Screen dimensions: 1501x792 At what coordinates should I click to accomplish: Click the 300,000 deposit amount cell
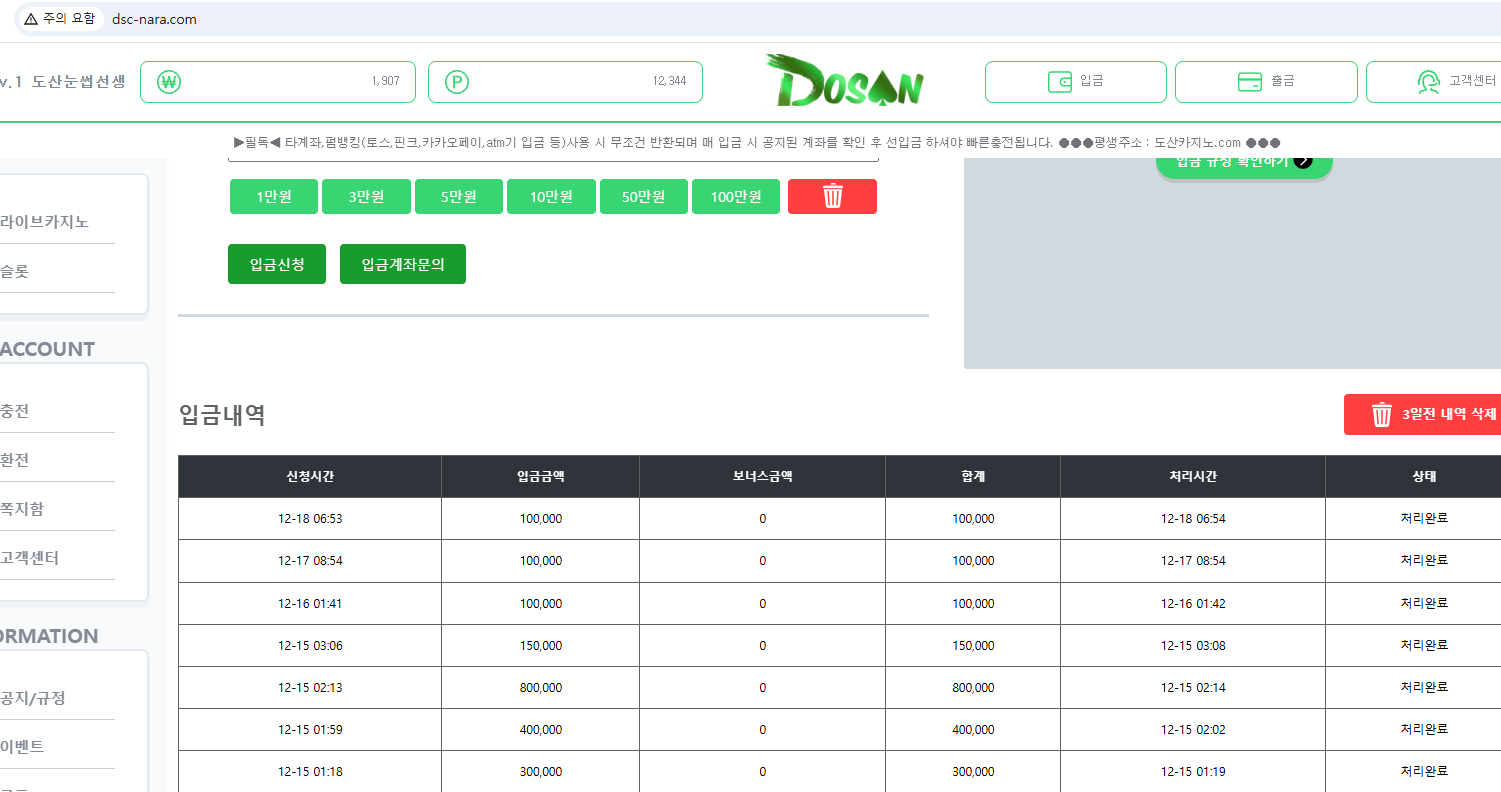(x=540, y=772)
